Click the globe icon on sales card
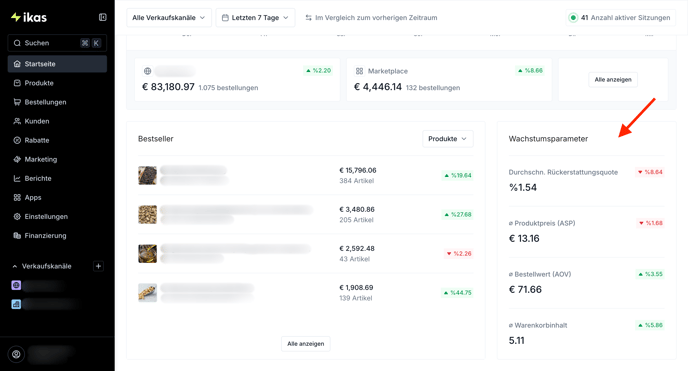 [x=147, y=71]
